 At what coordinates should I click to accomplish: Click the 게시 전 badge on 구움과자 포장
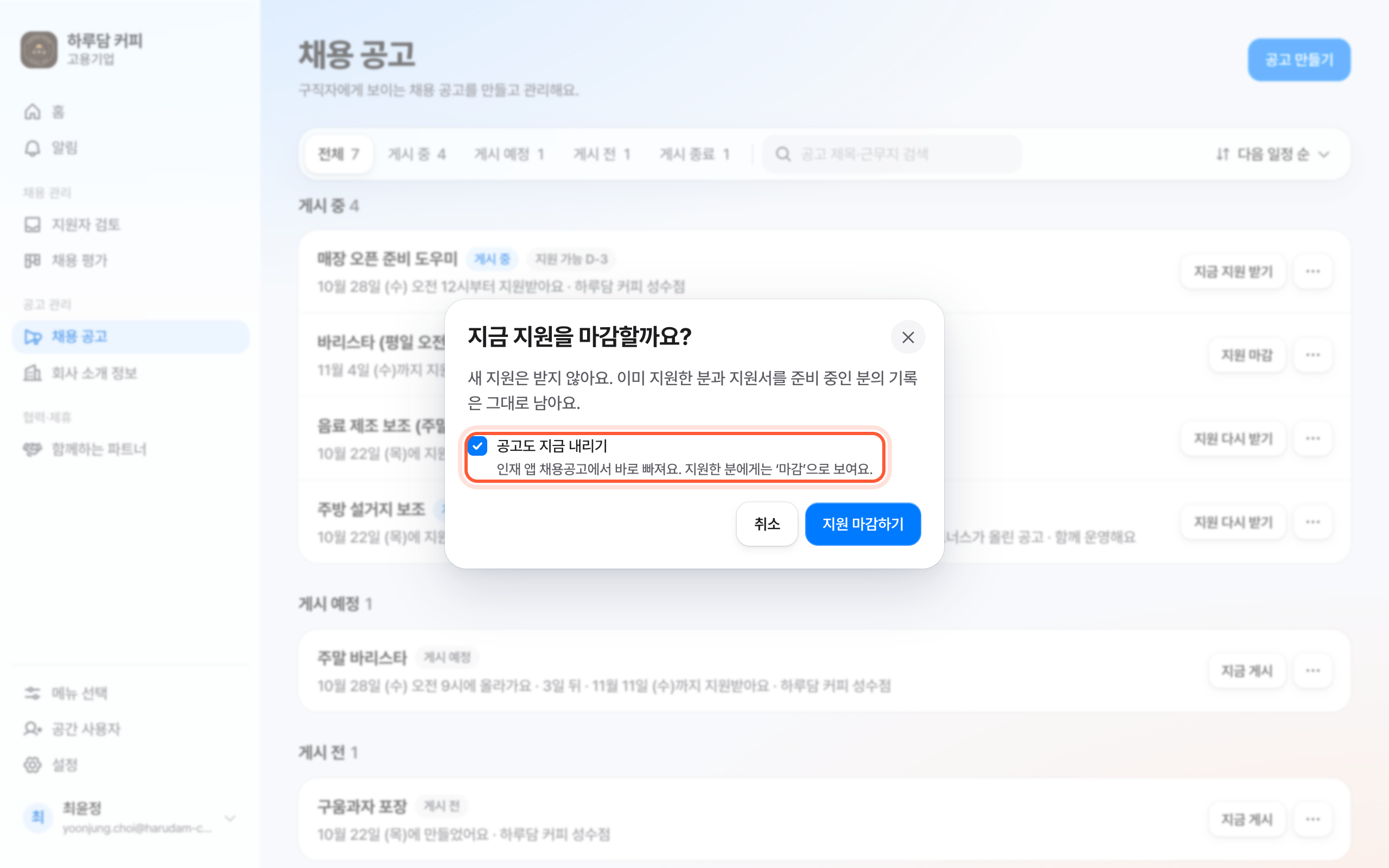(x=441, y=806)
